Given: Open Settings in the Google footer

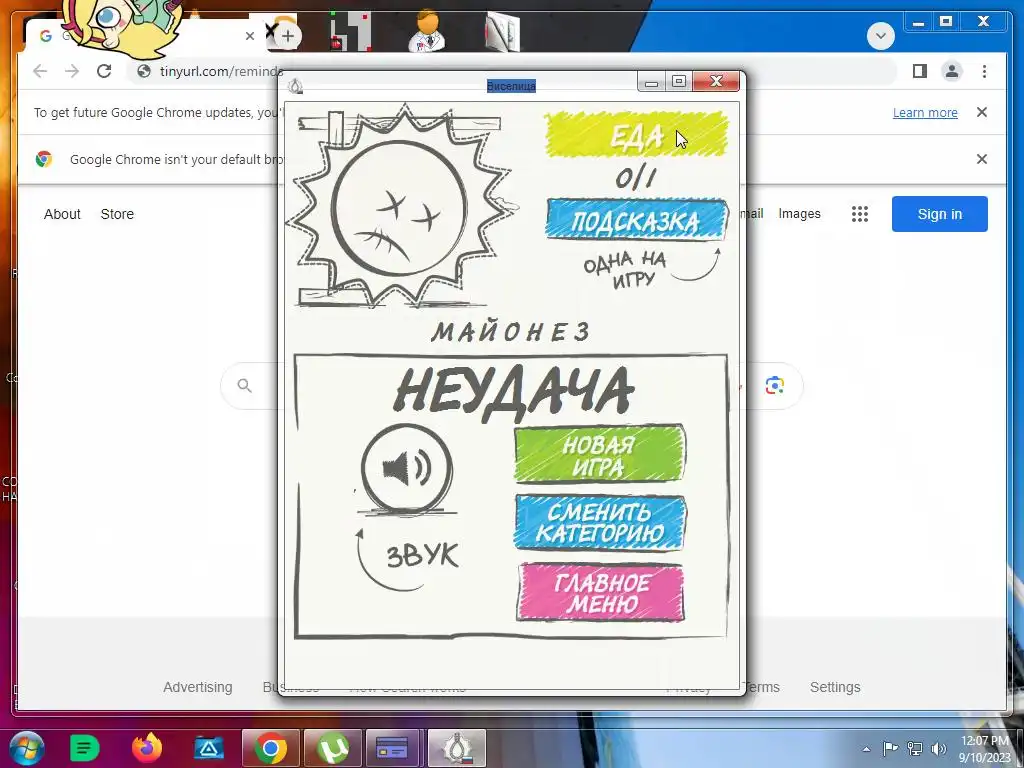Looking at the screenshot, I should 835,687.
